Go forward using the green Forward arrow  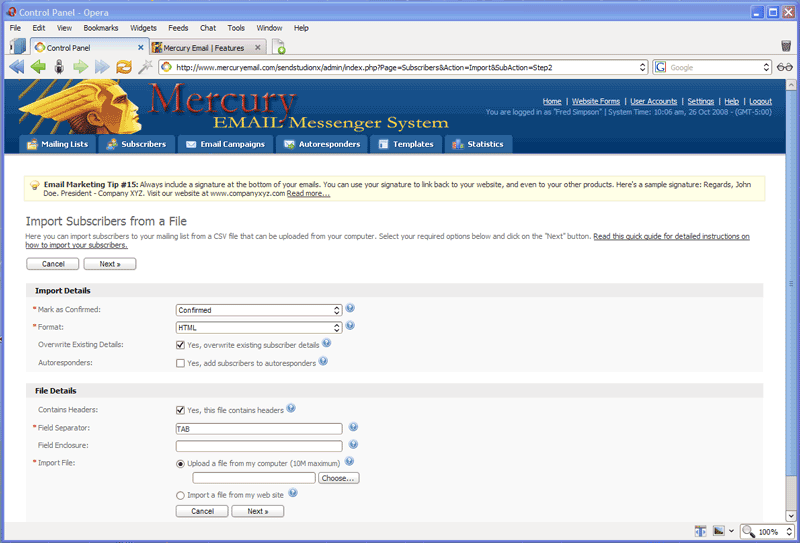(81, 67)
